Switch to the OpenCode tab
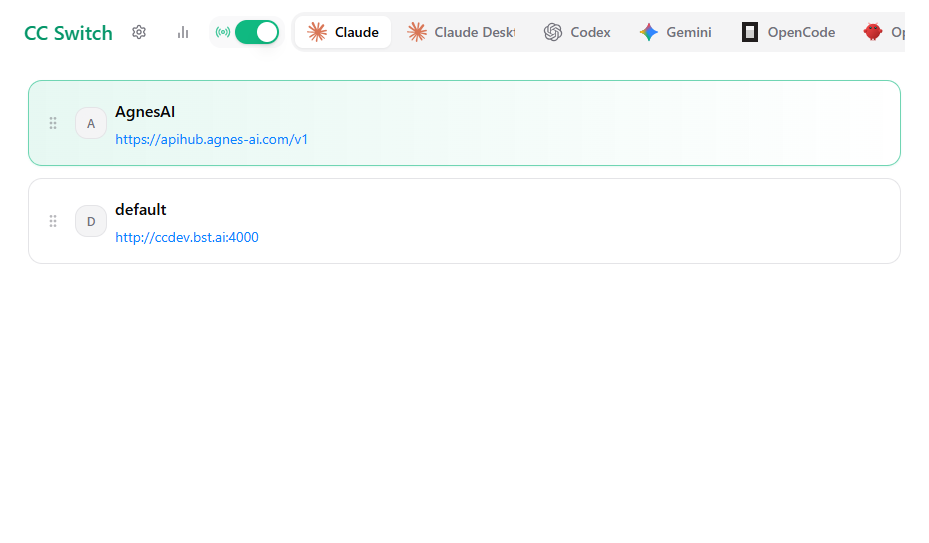This screenshot has height=543, width=929. (789, 32)
